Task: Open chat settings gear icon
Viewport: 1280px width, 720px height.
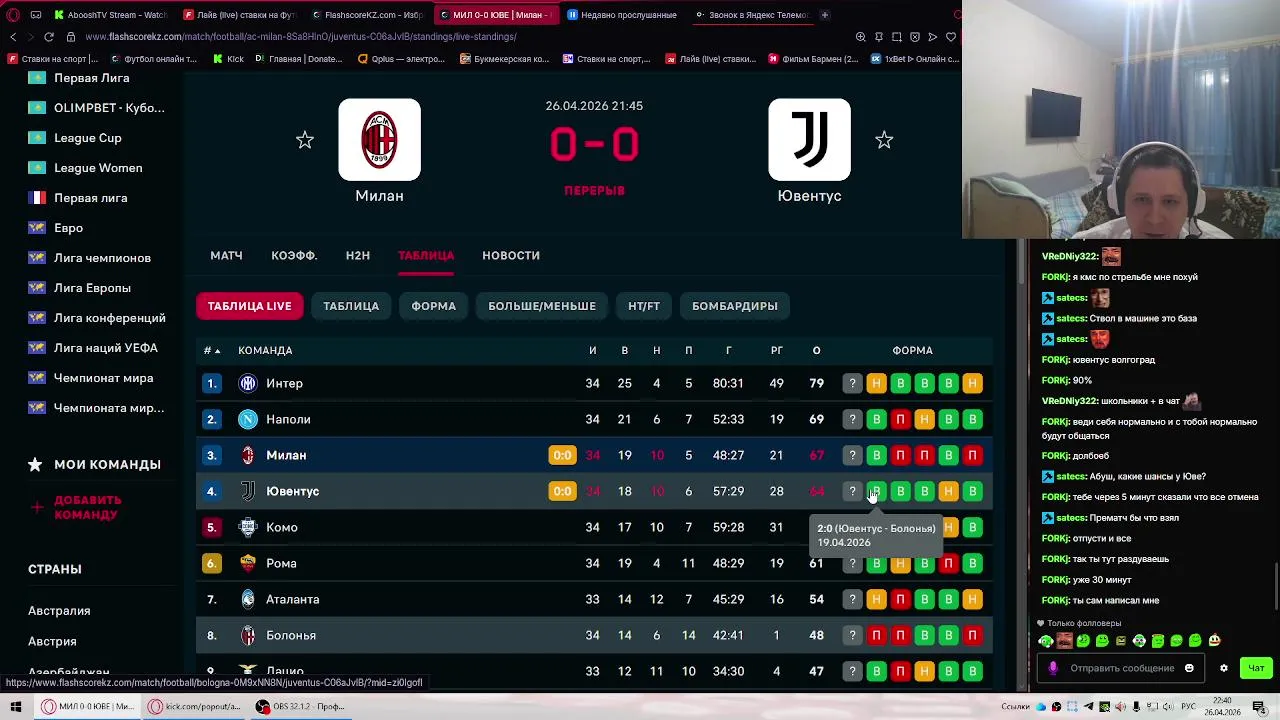Action: [x=1223, y=668]
